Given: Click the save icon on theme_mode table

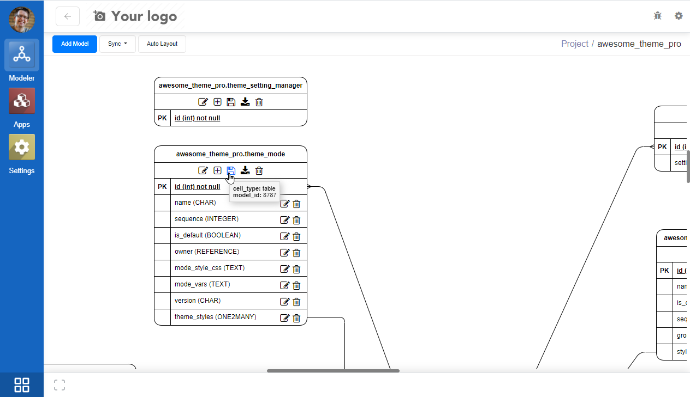Looking at the screenshot, I should (231, 171).
